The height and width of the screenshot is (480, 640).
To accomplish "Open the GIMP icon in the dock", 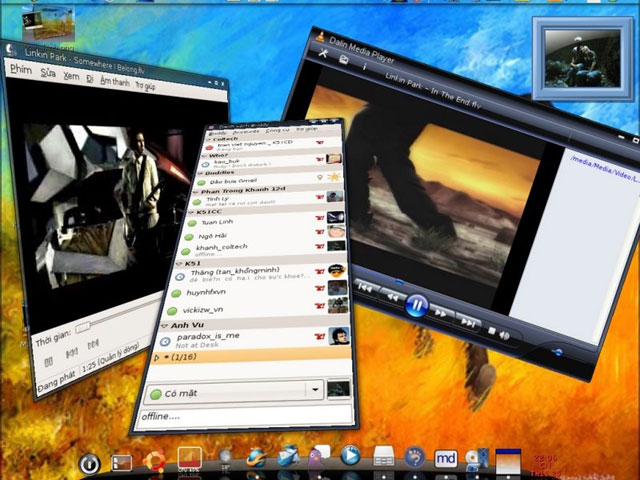I will point(413,458).
